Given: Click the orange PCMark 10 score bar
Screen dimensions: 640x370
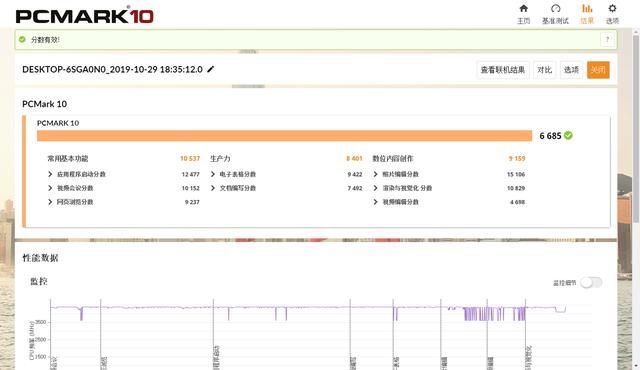Looking at the screenshot, I should [x=284, y=136].
